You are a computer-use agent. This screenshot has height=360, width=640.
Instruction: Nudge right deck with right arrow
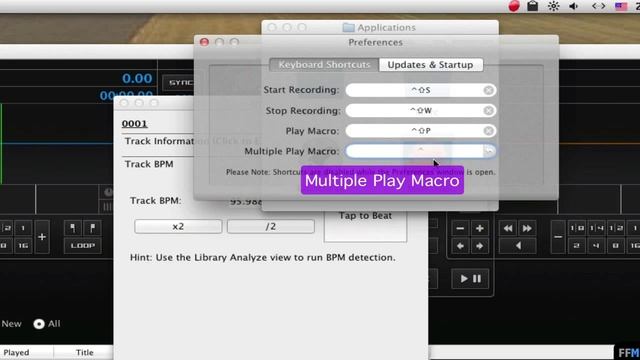point(480,246)
